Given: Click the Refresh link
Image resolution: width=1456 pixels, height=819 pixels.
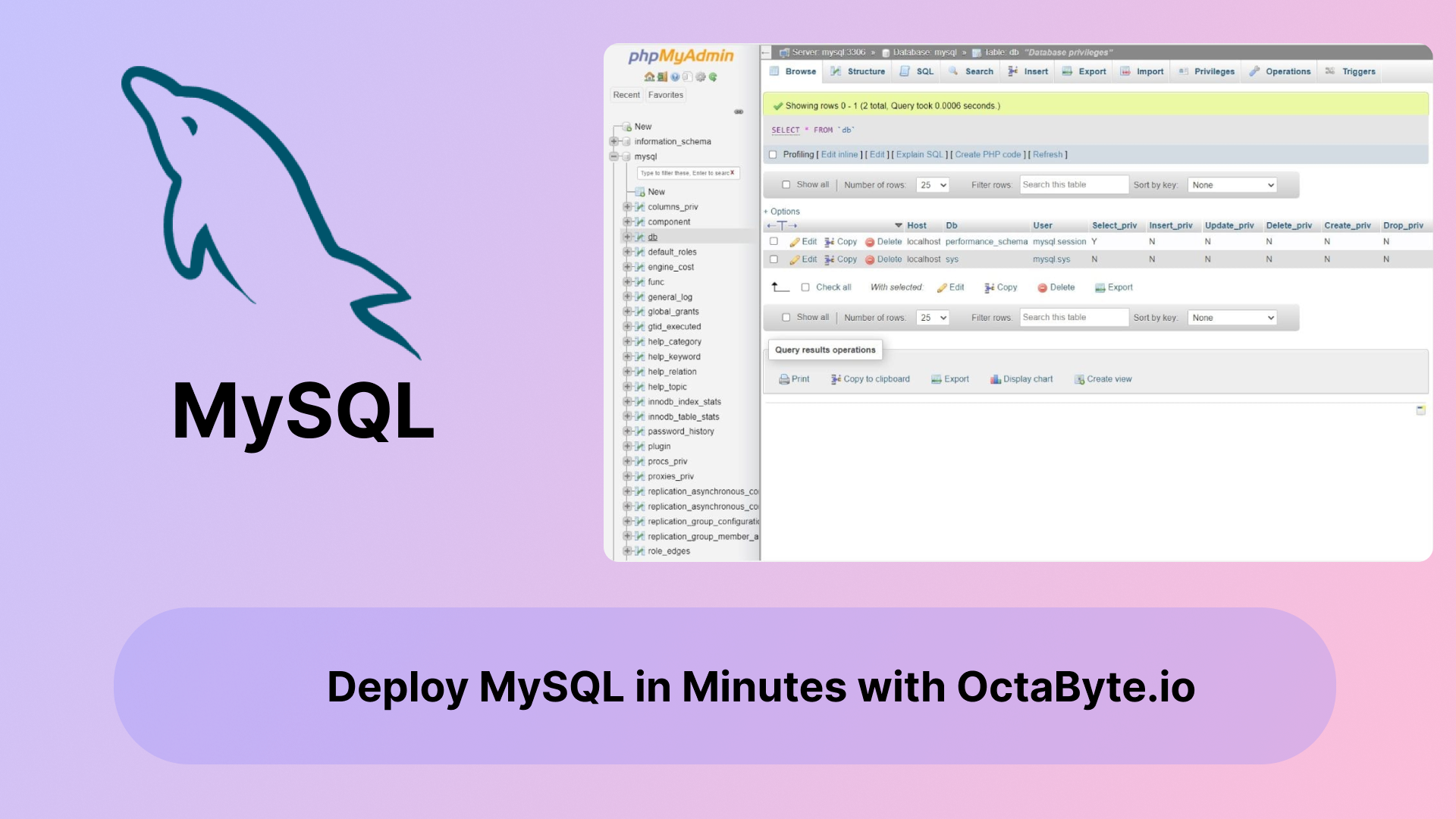Looking at the screenshot, I should point(1047,155).
